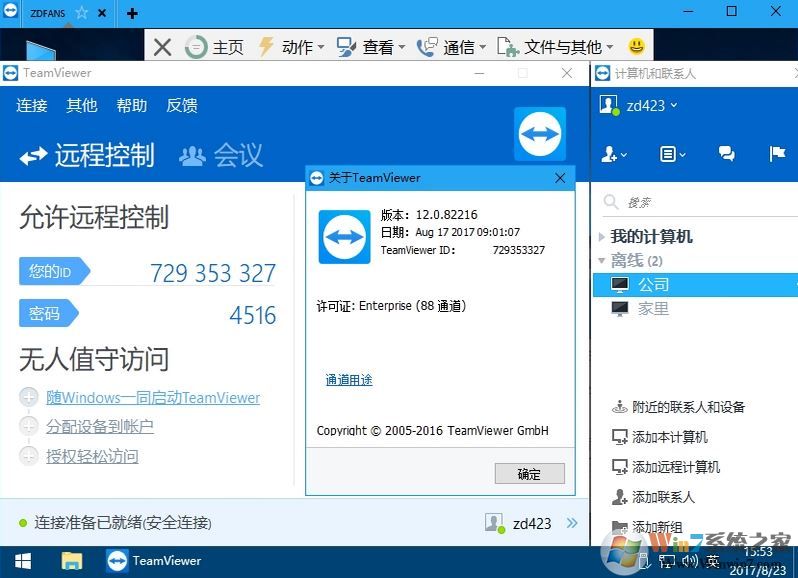Collapse the 离线 (2) group
798x578 pixels.
[x=602, y=261]
